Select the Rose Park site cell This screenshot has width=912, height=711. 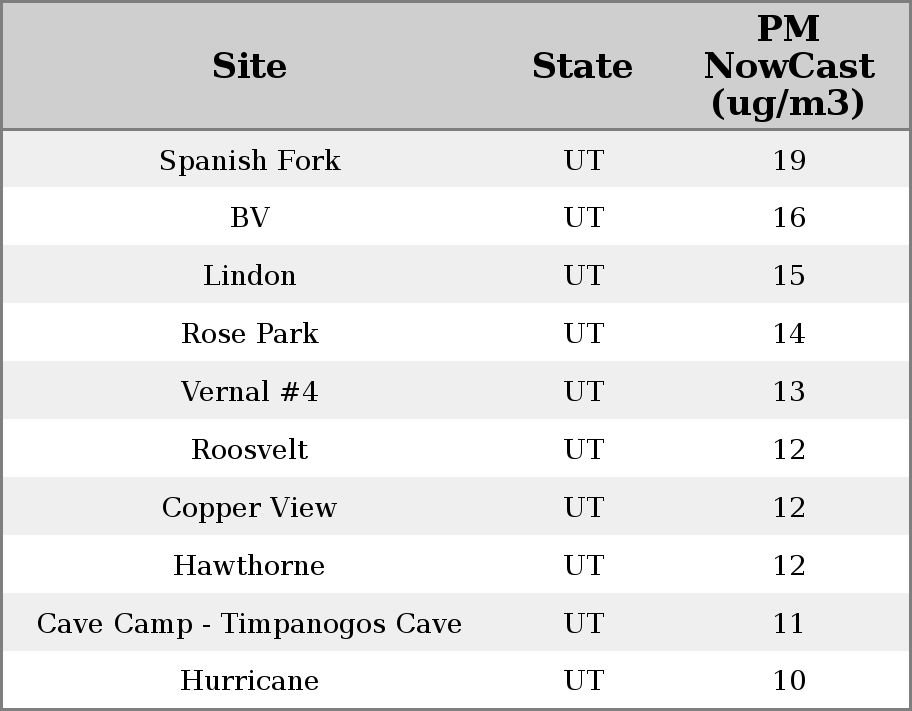250,334
